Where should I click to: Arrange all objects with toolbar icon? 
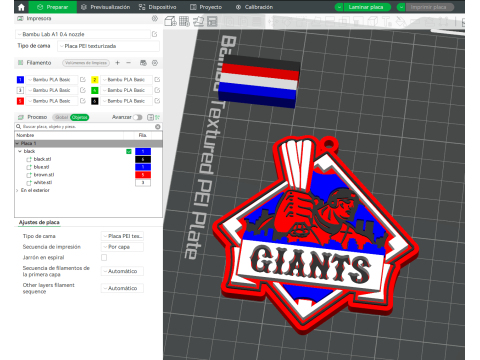coord(212,22)
